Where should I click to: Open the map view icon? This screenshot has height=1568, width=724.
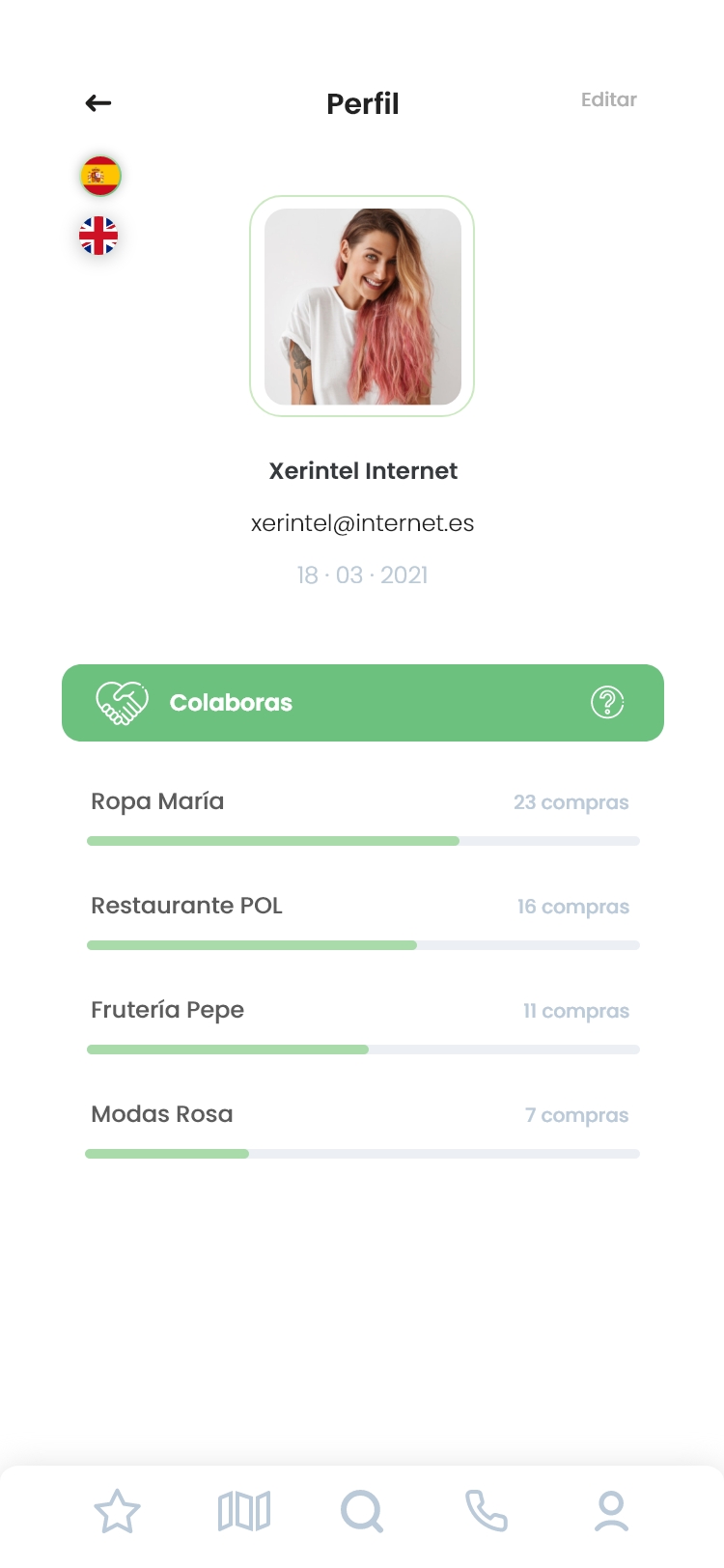point(244,1511)
